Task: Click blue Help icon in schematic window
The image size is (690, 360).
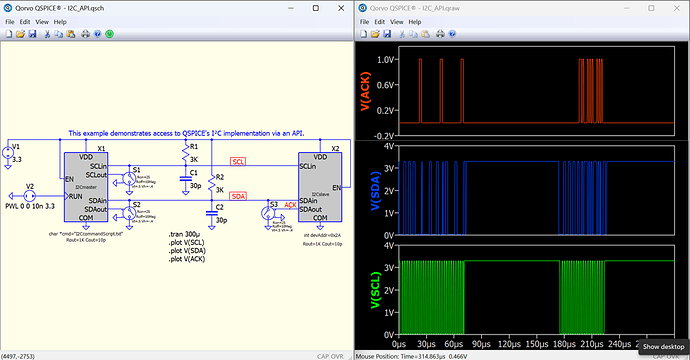Action: pos(98,34)
